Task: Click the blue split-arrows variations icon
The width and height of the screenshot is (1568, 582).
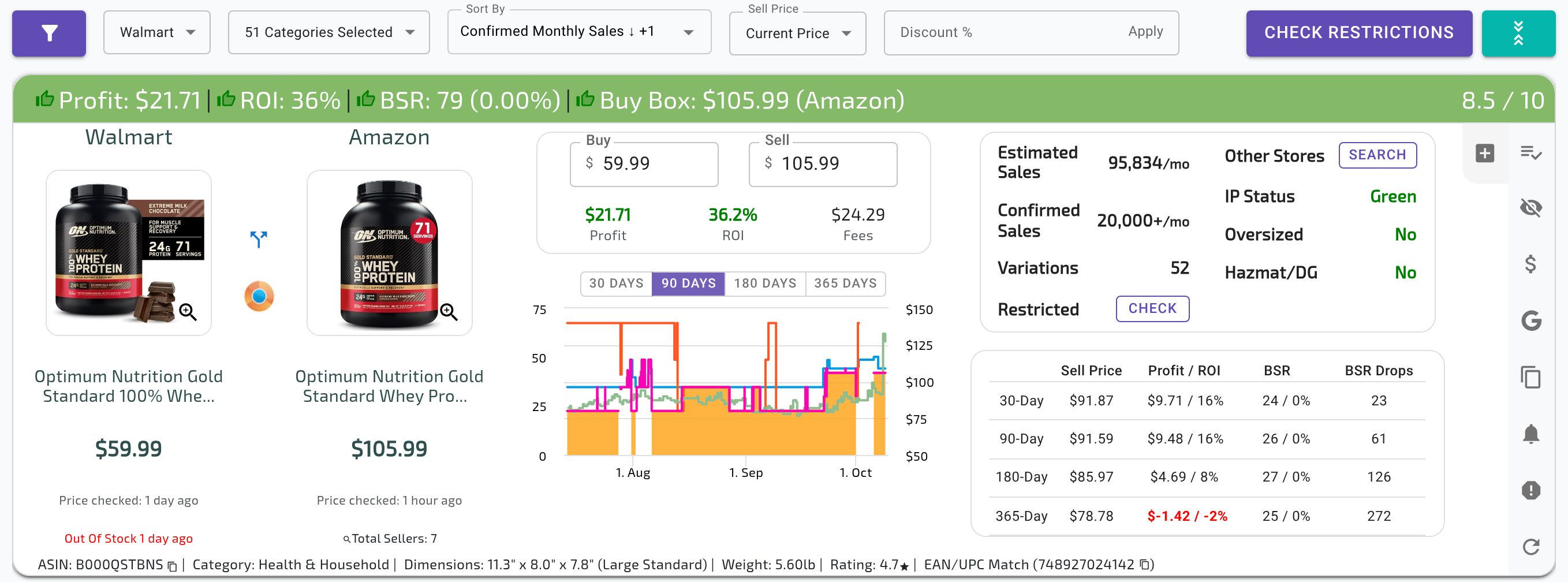Action: [x=259, y=238]
